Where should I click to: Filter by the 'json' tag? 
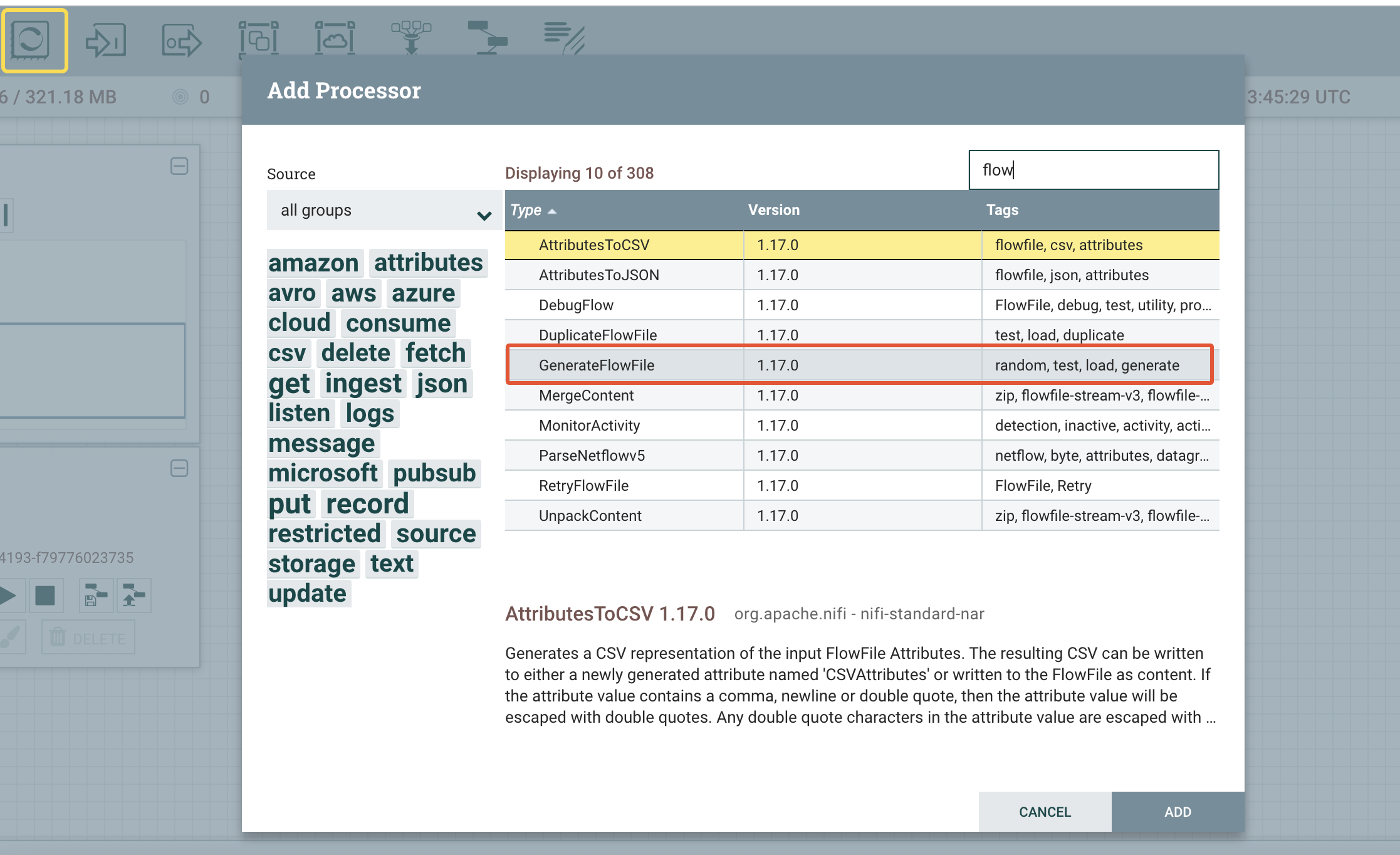point(442,383)
